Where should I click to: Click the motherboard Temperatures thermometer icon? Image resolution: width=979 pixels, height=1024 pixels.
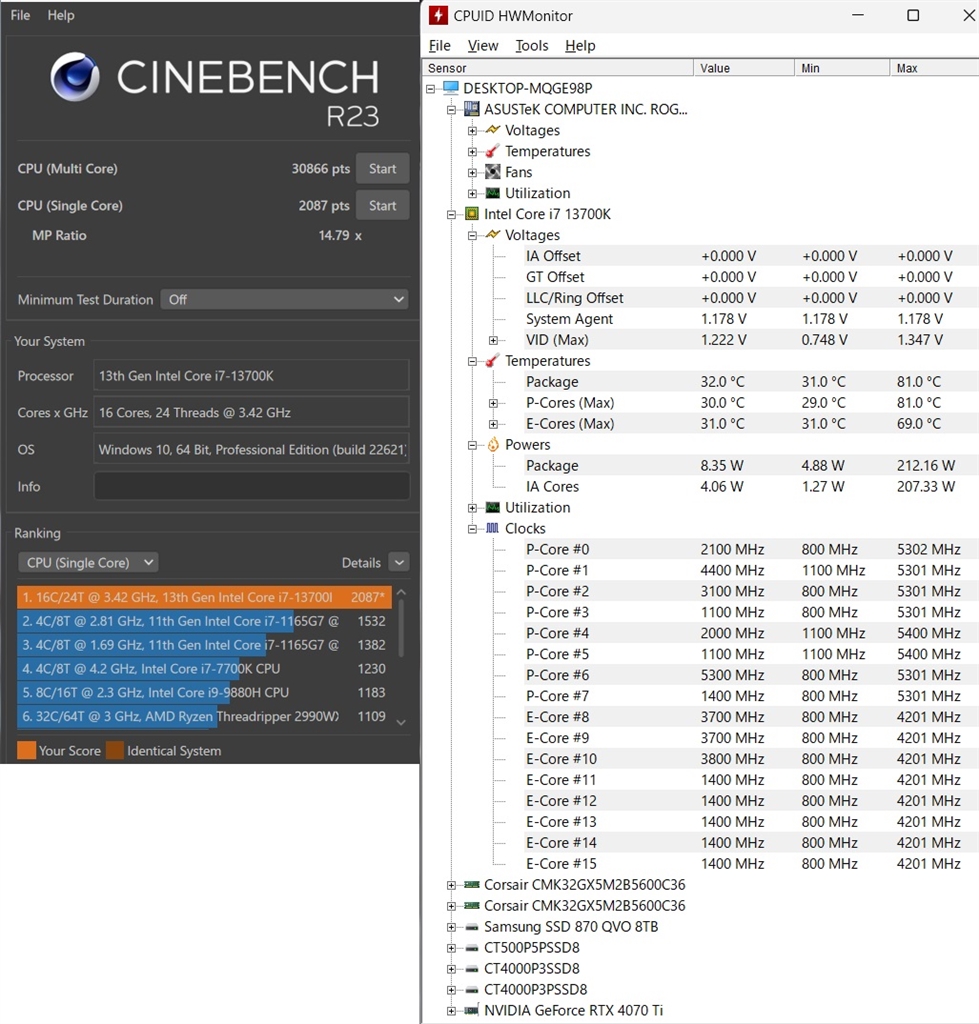coord(492,151)
